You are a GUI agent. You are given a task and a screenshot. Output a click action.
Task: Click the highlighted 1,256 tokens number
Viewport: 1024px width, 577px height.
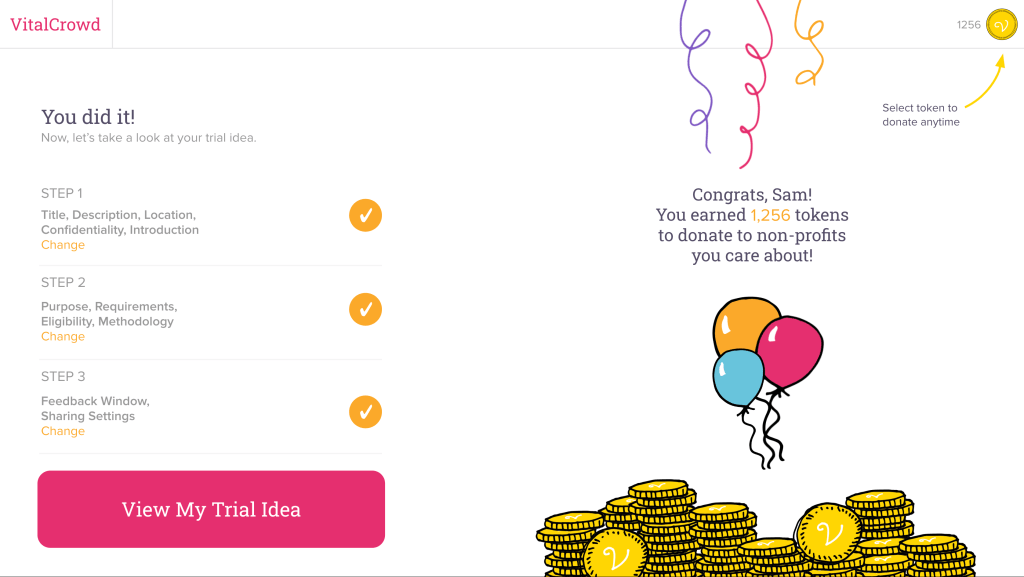pos(770,215)
